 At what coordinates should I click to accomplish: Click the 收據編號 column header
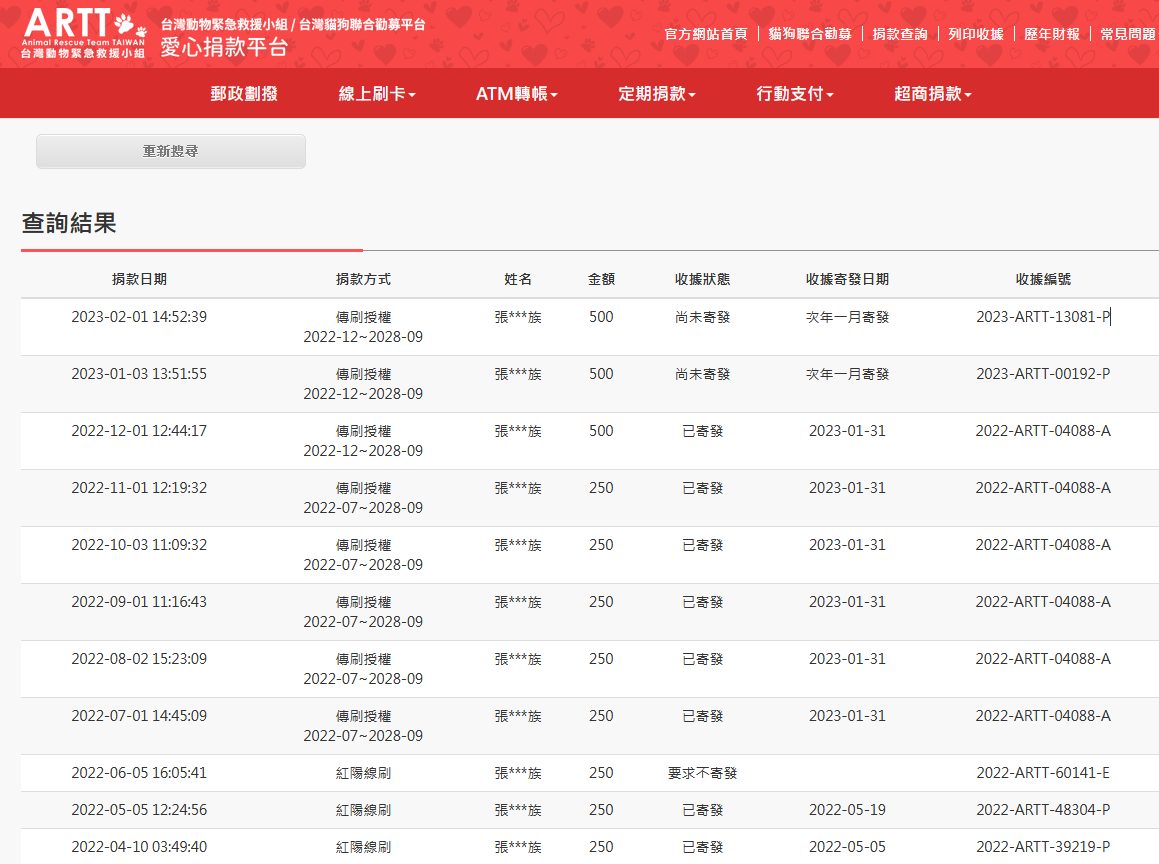coord(1043,280)
